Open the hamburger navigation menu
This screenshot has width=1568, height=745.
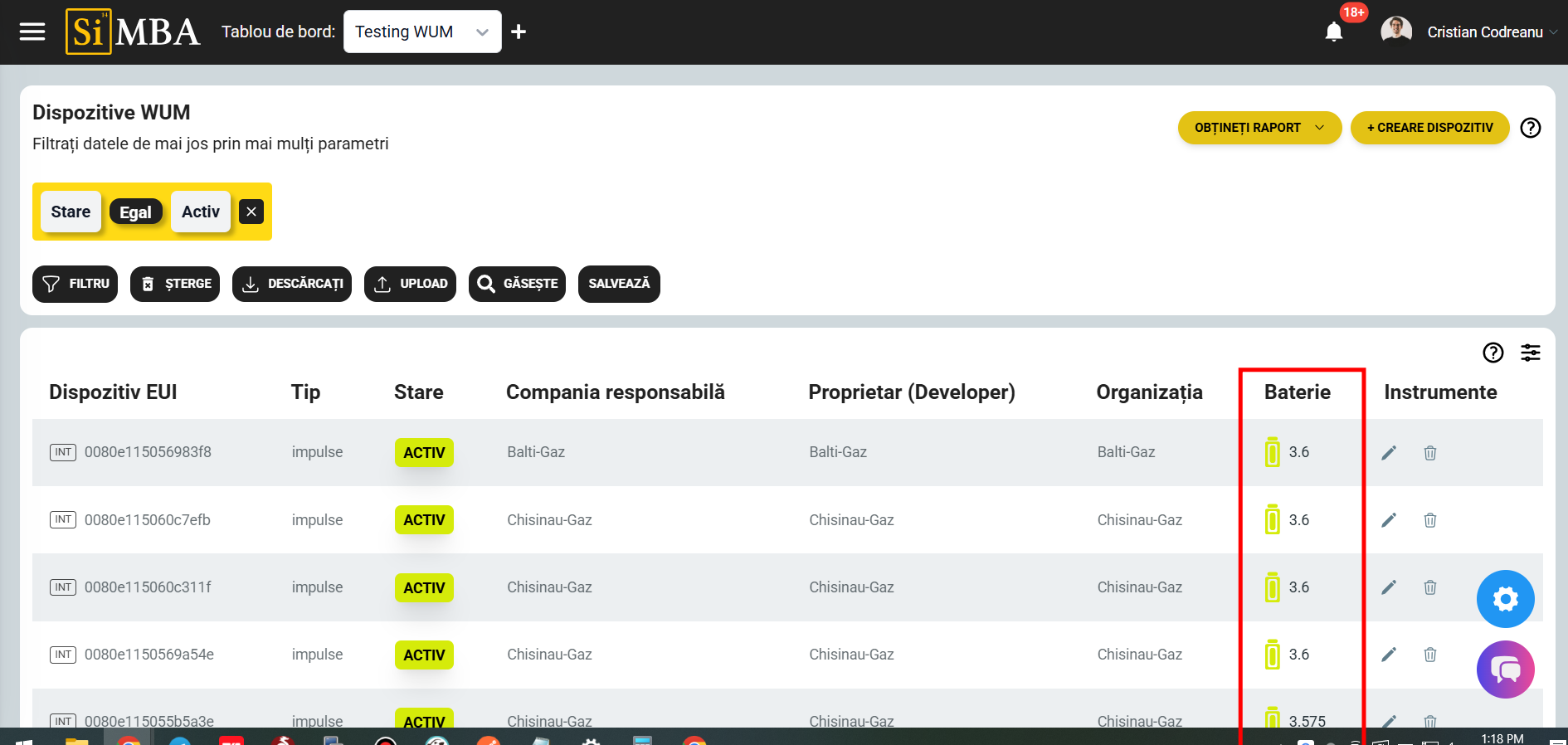[x=32, y=32]
